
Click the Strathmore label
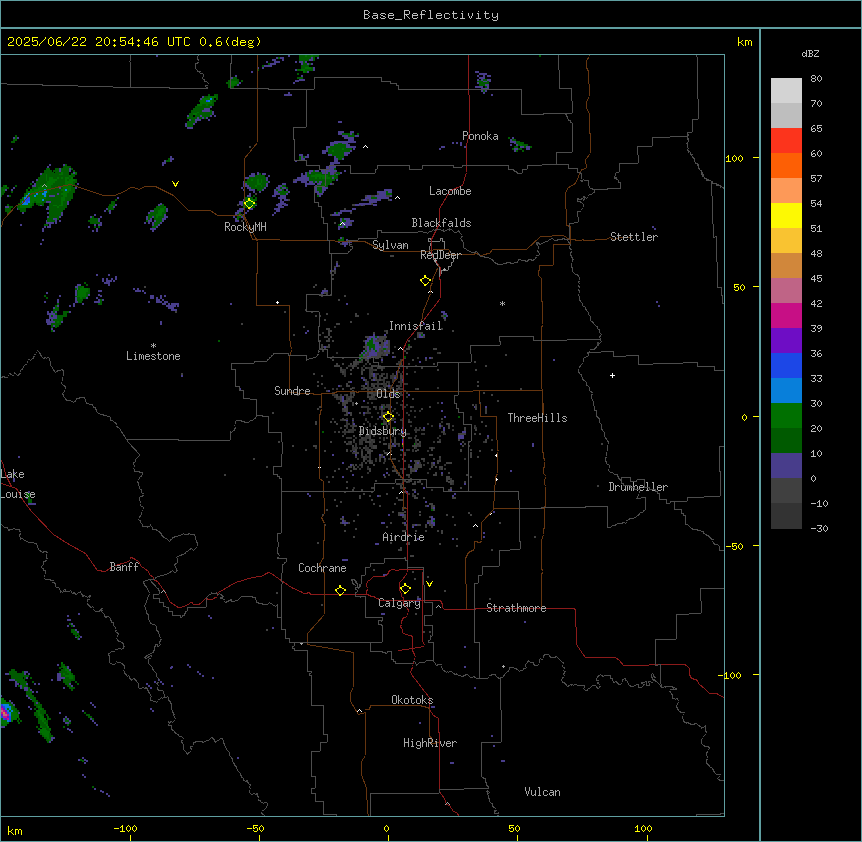pos(516,608)
